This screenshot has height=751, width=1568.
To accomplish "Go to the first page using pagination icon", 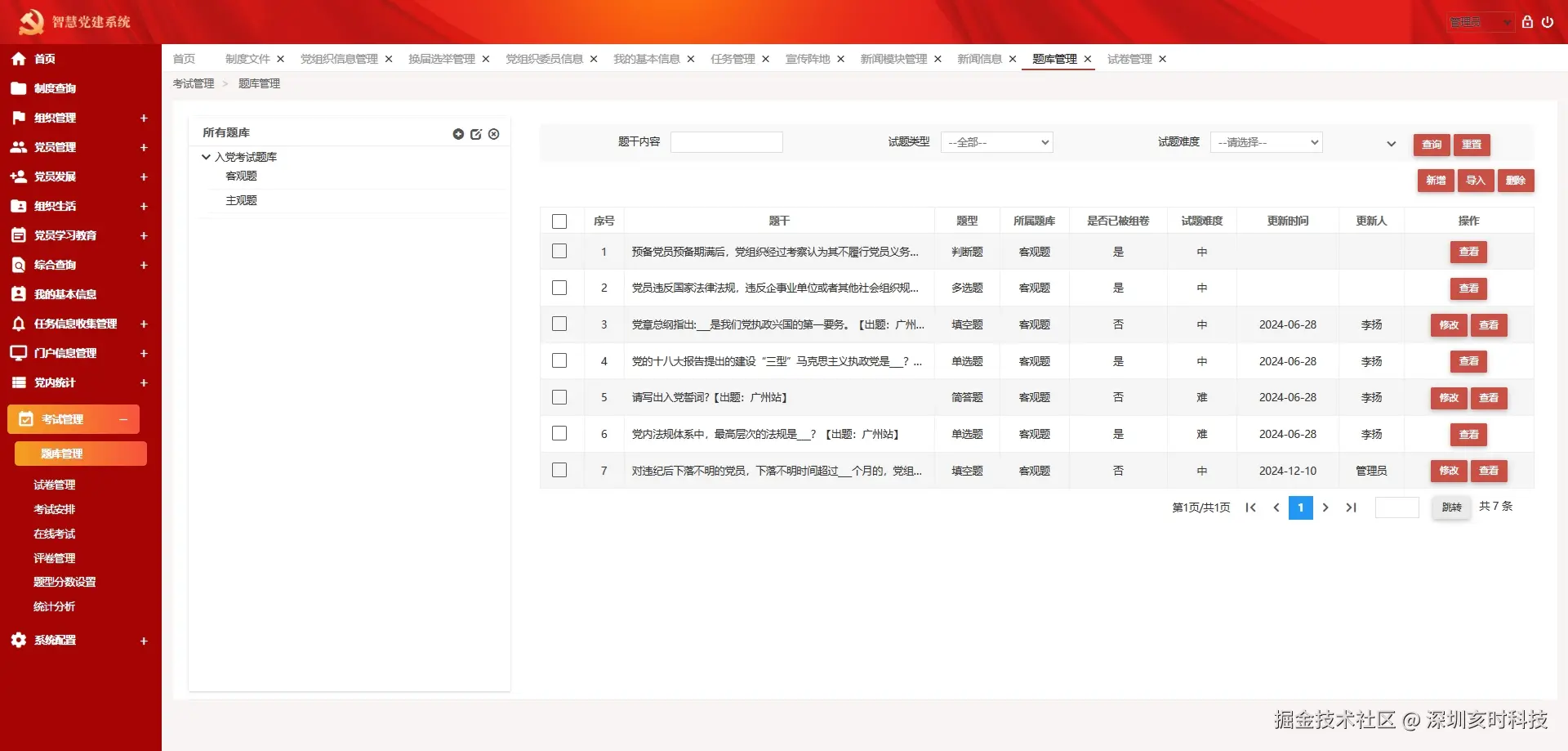I will click(1250, 507).
